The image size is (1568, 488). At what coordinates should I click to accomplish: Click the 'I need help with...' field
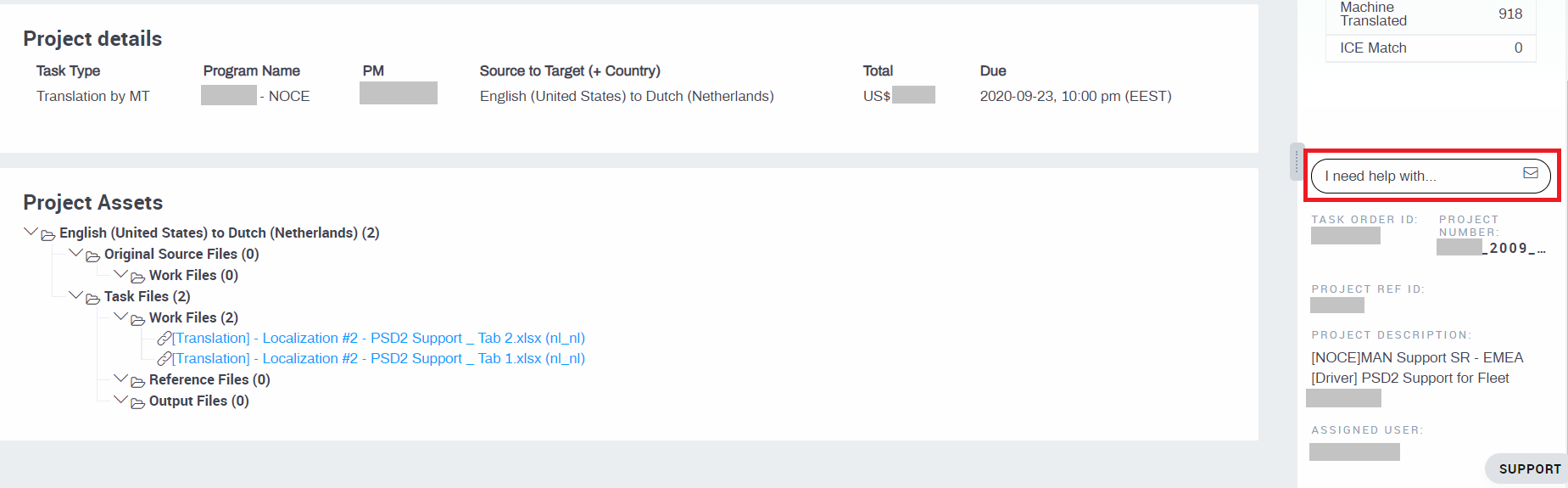pos(1416,177)
